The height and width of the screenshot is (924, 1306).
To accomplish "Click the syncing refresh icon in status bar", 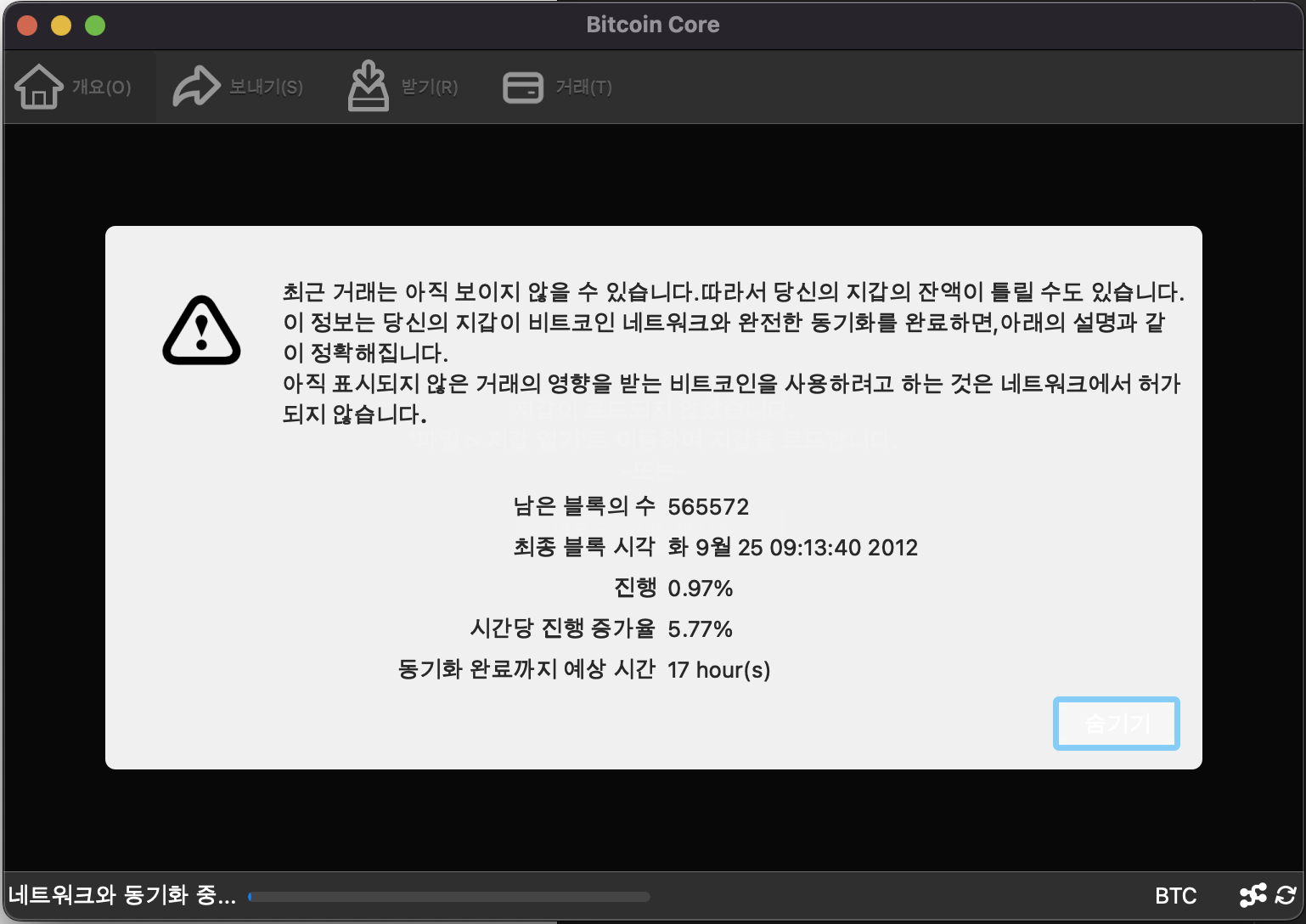I will [x=1286, y=895].
